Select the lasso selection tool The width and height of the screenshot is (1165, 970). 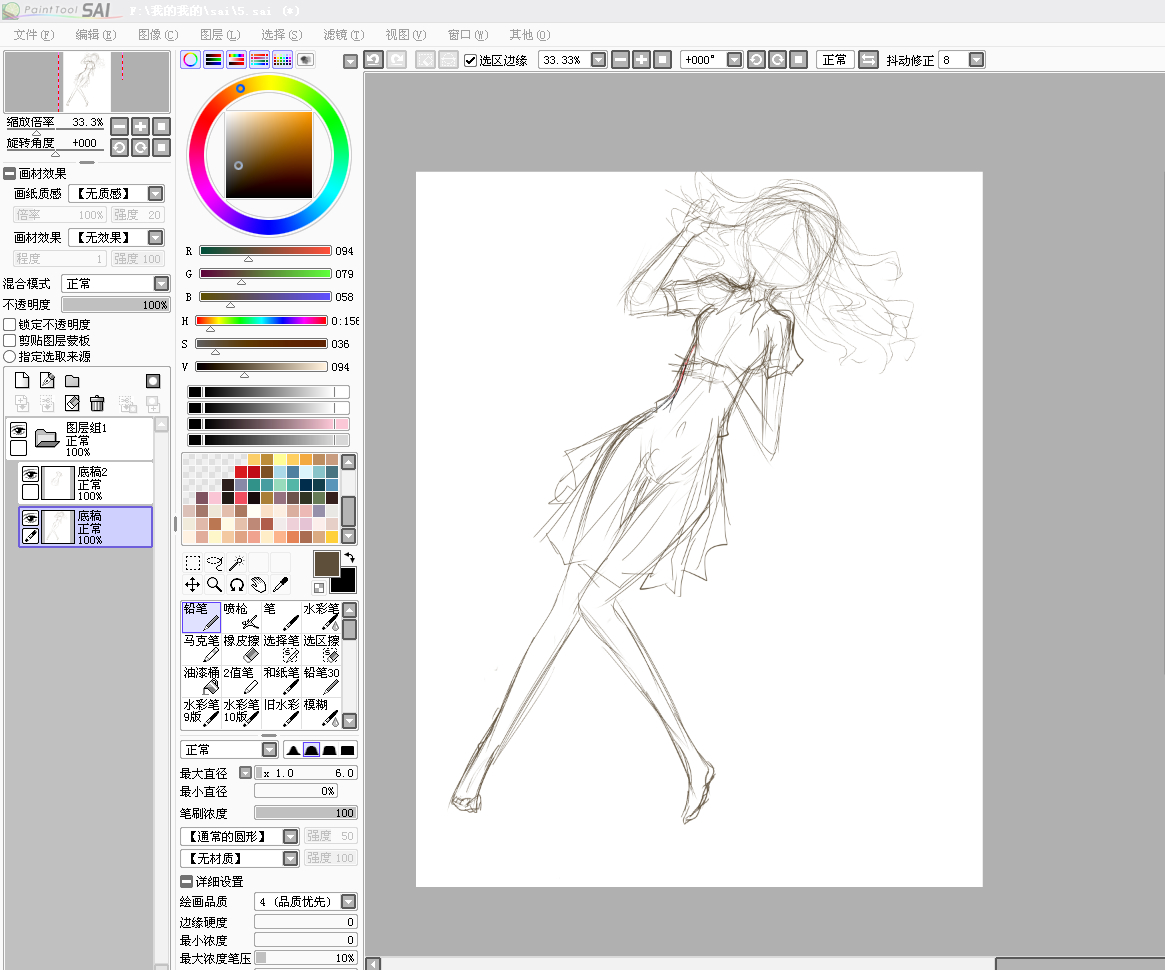pyautogui.click(x=215, y=563)
